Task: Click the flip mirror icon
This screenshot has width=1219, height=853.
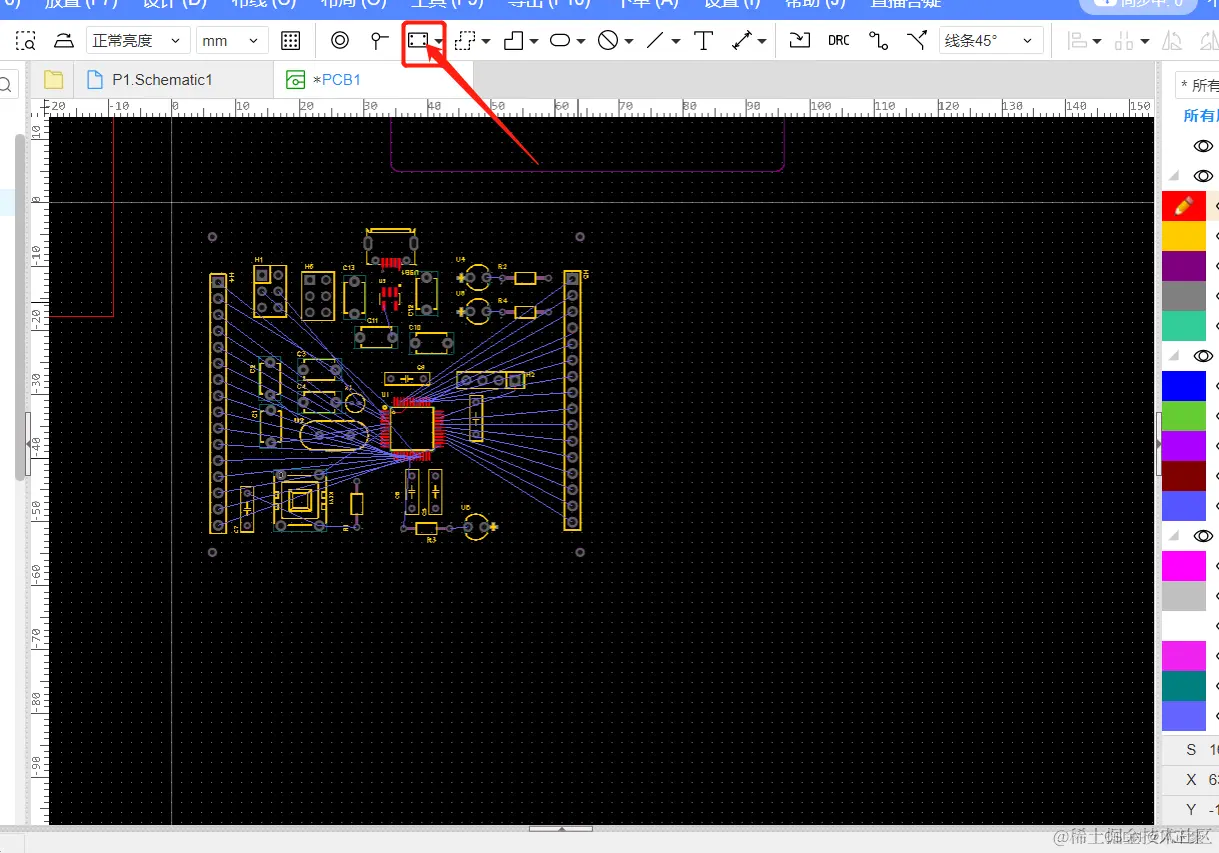Action: [1173, 41]
